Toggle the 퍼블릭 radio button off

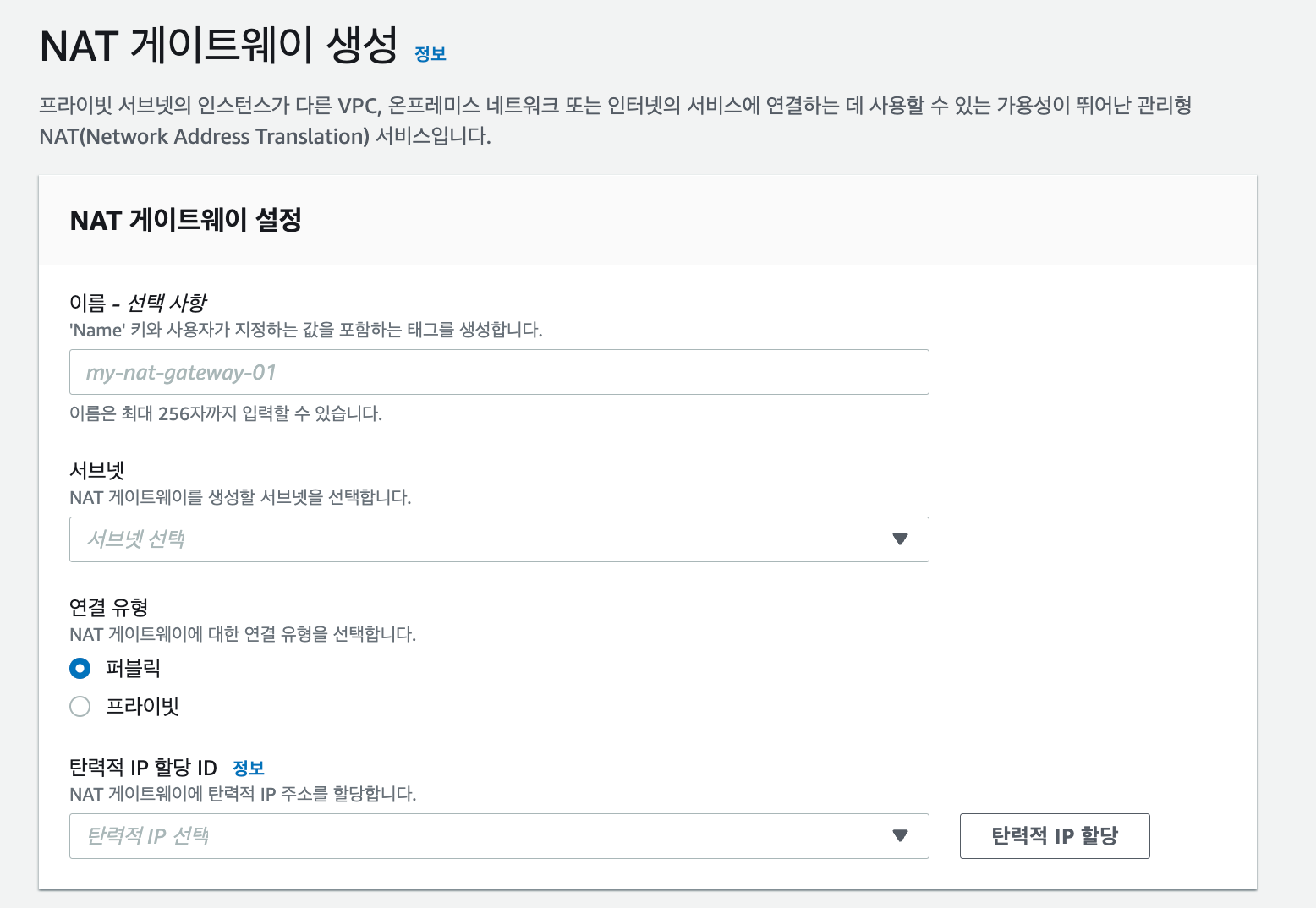pos(80,668)
